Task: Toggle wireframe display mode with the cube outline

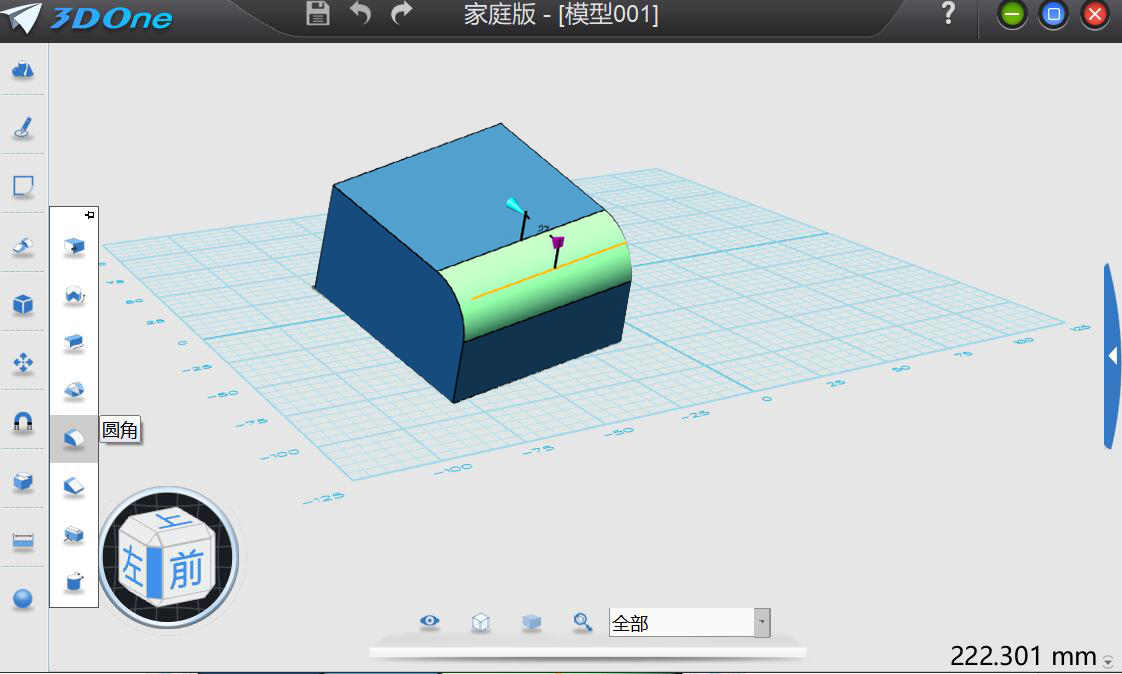Action: [x=481, y=621]
